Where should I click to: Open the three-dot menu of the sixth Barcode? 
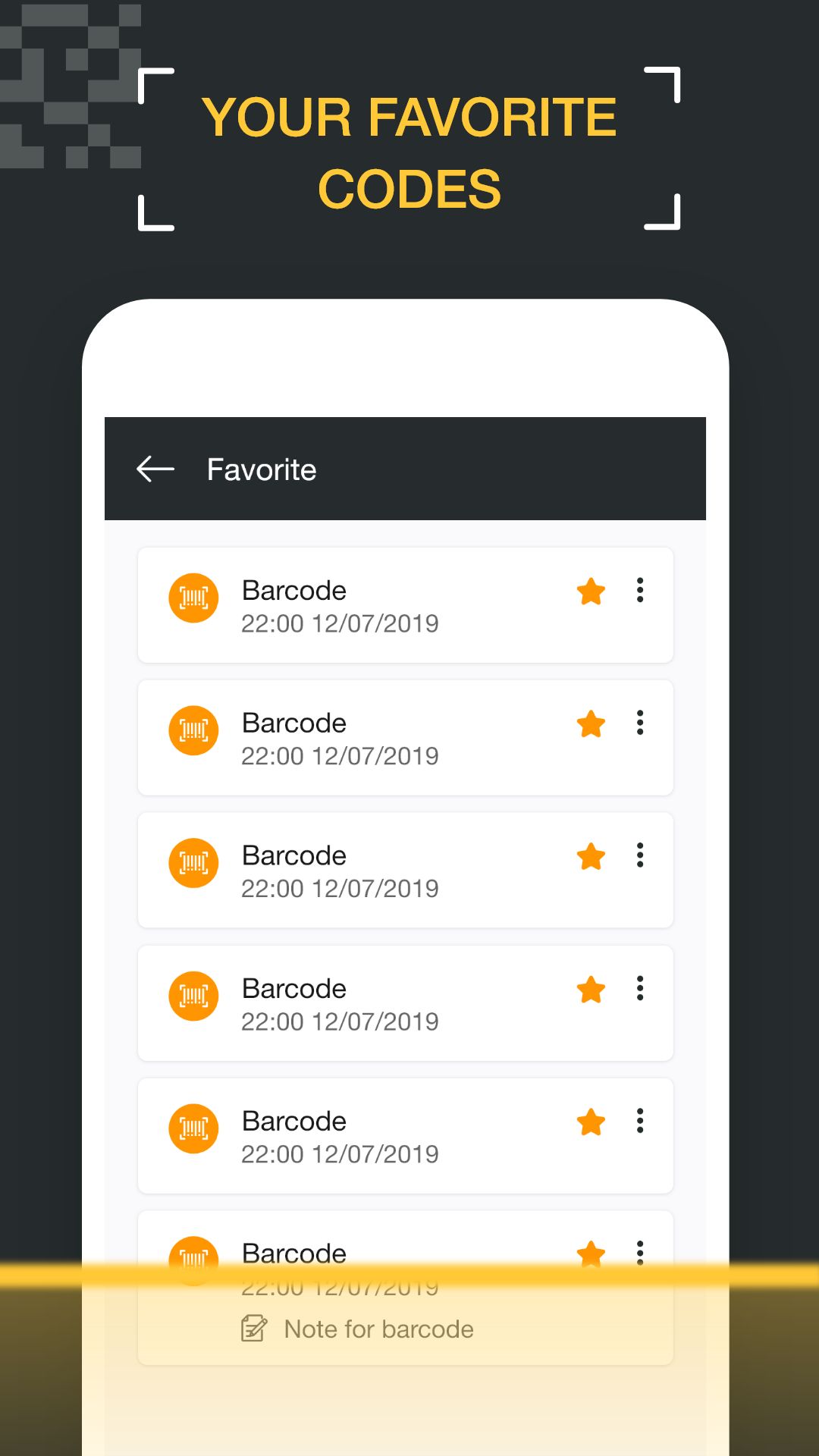pos(640,1253)
